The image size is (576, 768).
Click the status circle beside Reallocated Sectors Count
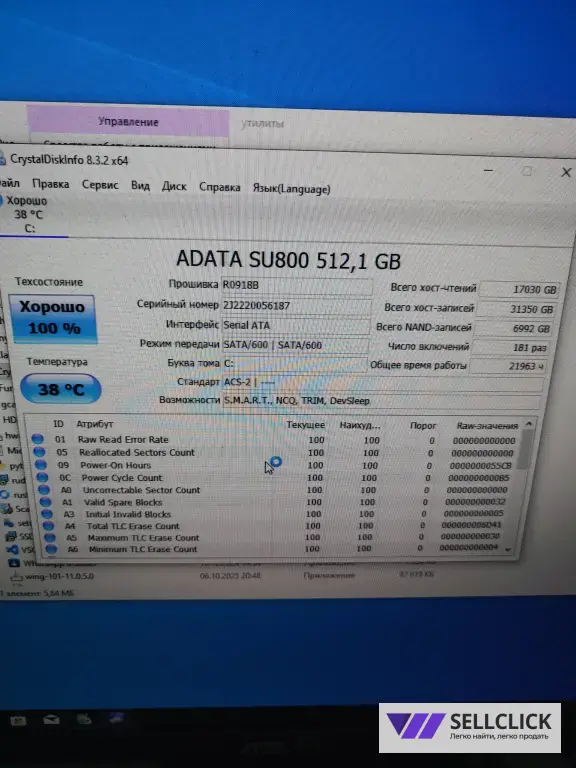tap(39, 452)
